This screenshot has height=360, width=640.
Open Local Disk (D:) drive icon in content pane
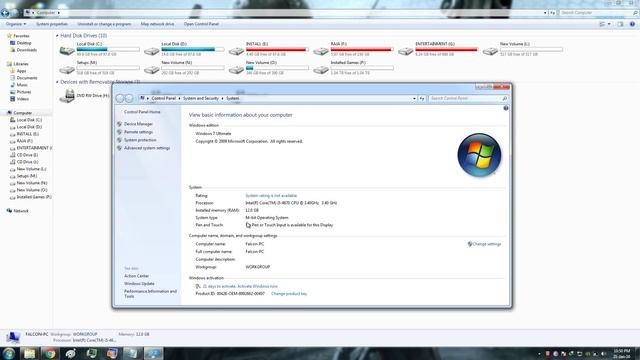point(151,51)
